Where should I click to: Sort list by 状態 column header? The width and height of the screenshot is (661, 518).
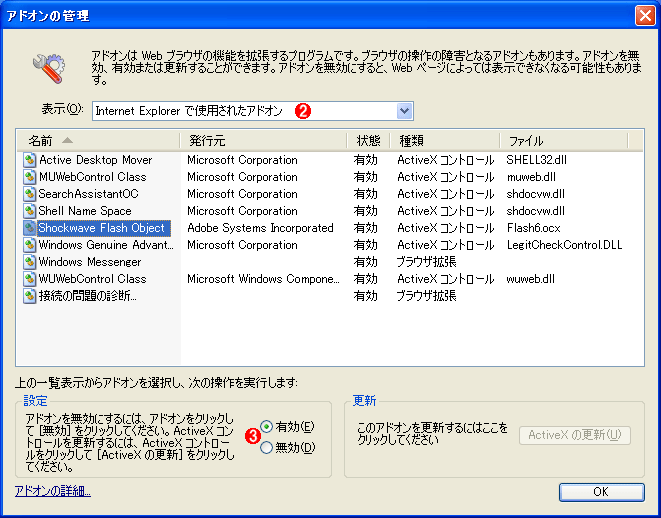(368, 141)
